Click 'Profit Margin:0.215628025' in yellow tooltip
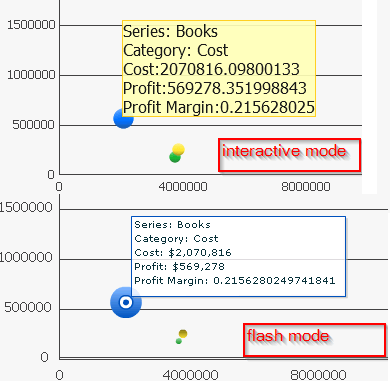The height and width of the screenshot is (392, 390). click(219, 107)
